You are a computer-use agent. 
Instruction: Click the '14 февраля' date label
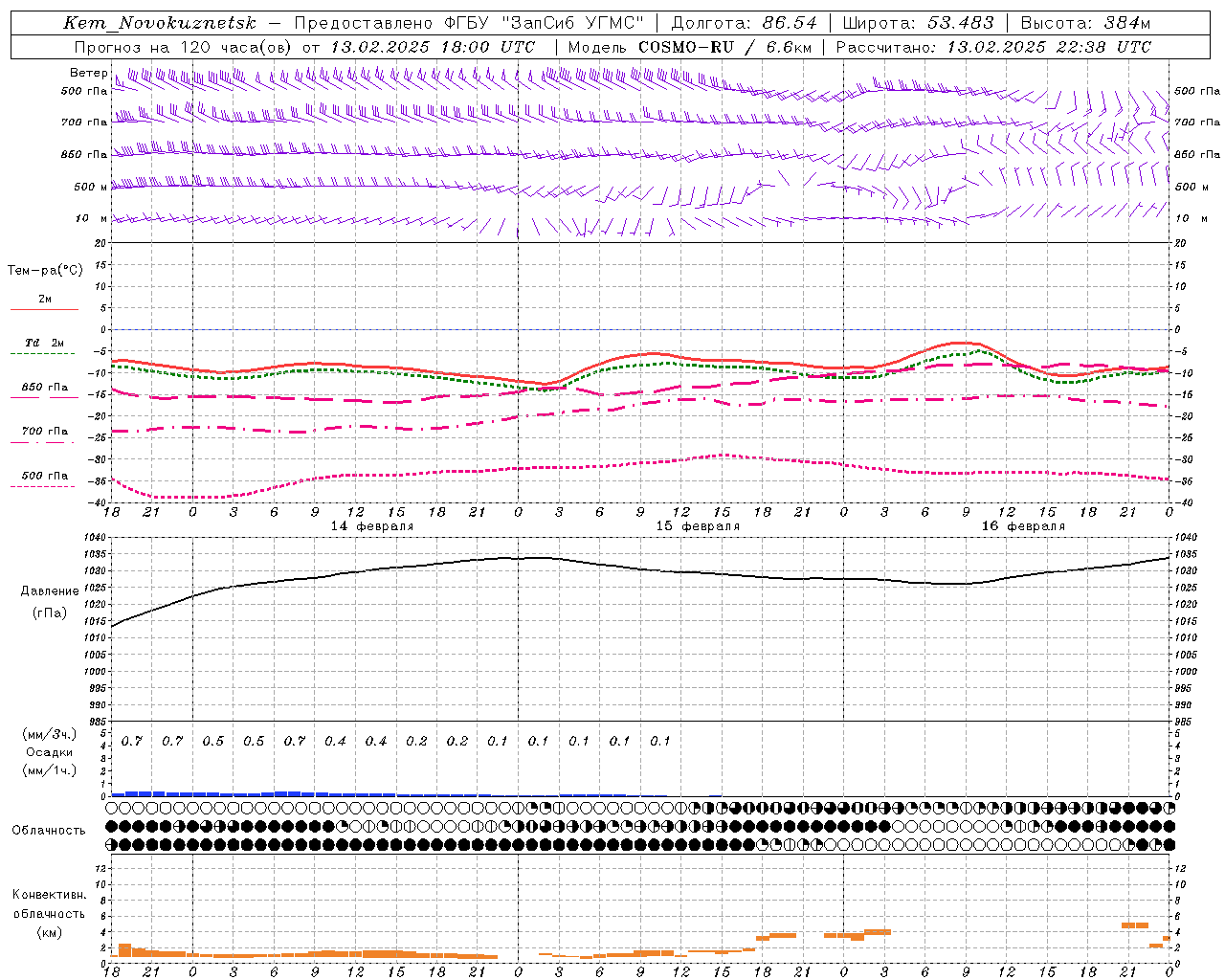click(x=372, y=526)
